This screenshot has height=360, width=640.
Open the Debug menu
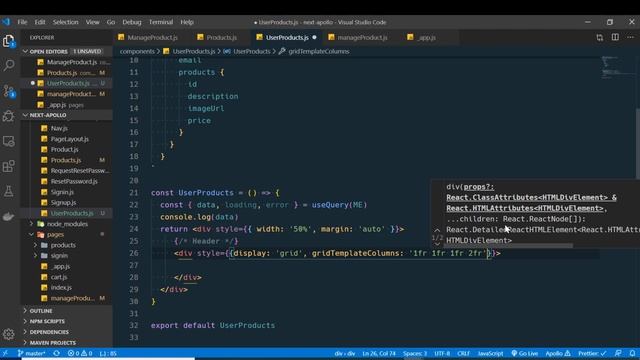tap(131, 22)
